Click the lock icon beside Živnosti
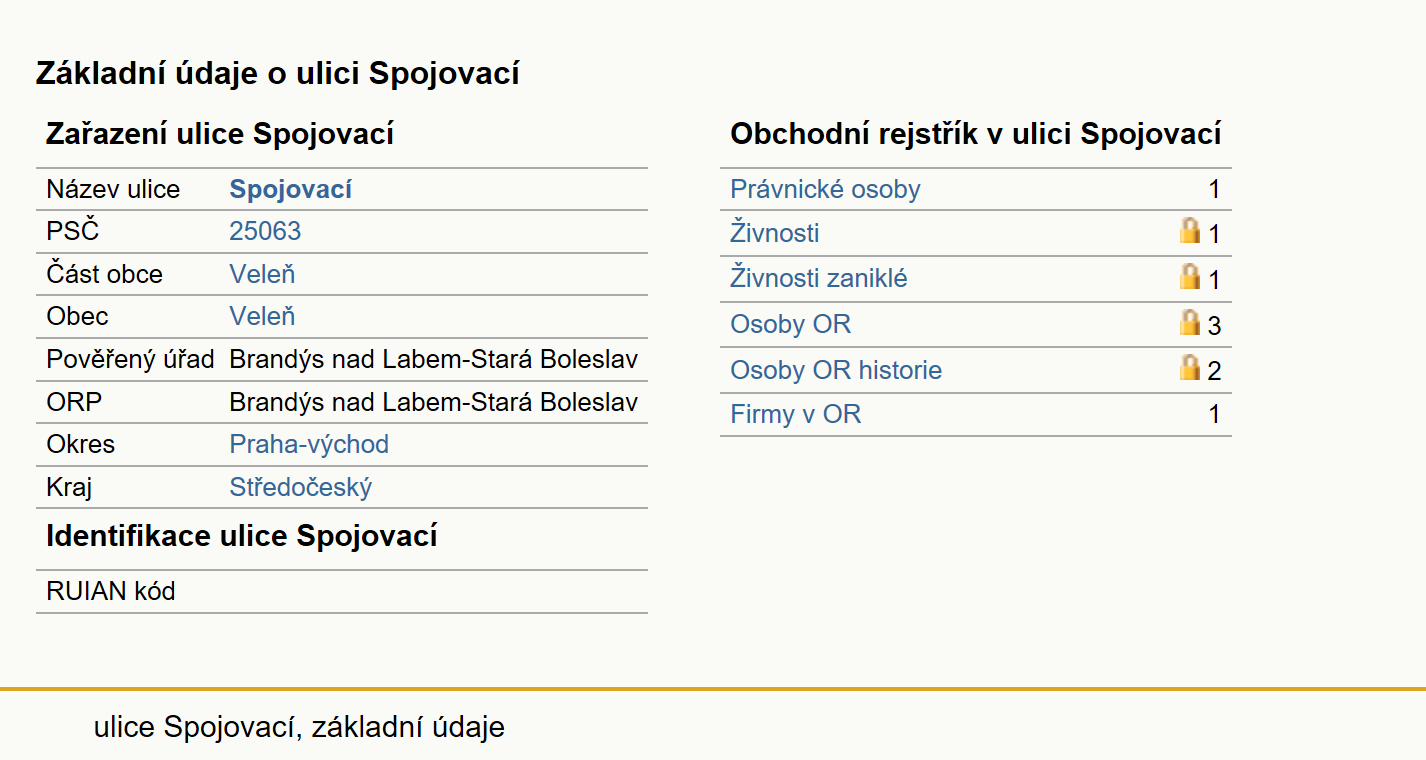The image size is (1426, 760). click(x=1189, y=231)
